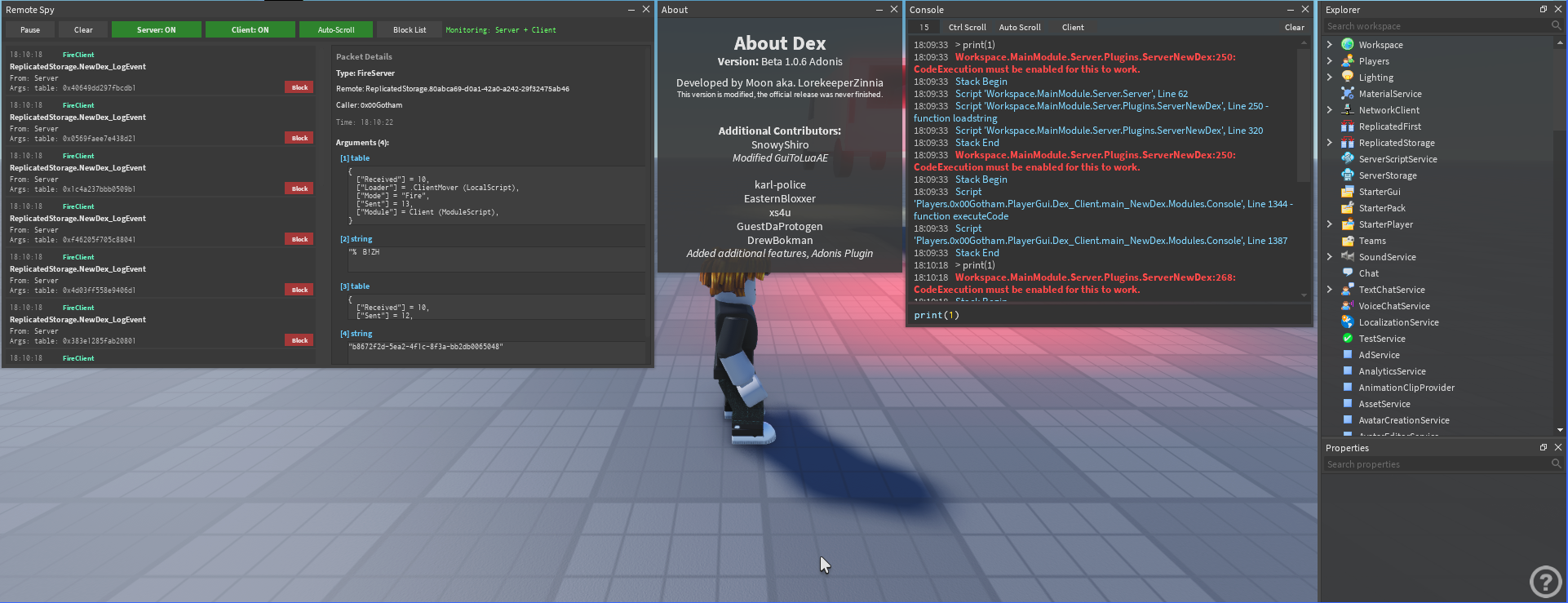Toggle Ctrl Scroll in the Console

(x=967, y=27)
